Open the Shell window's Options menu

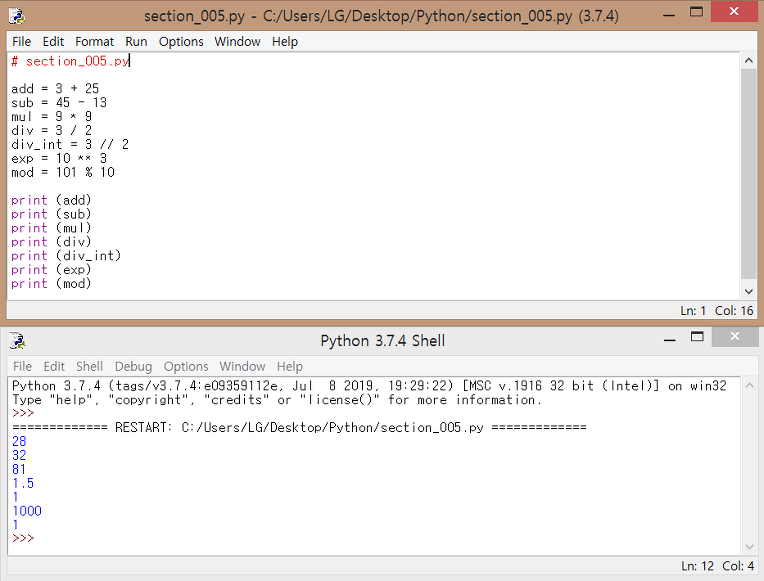pos(186,366)
